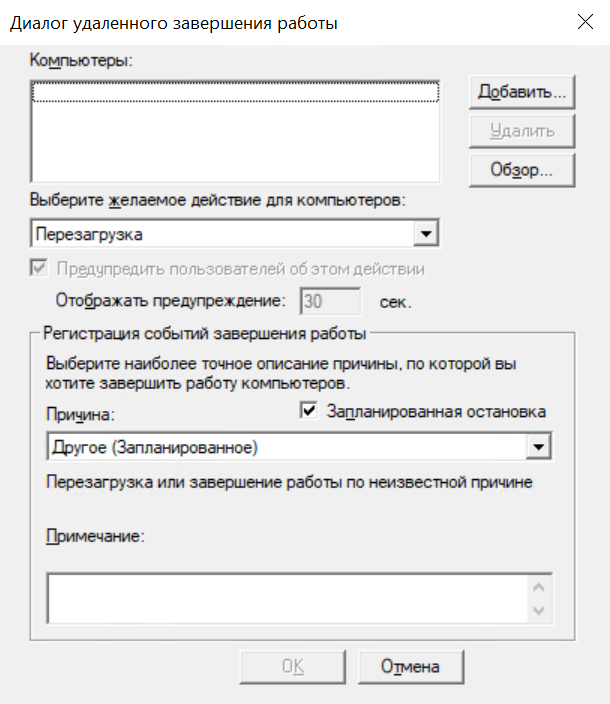Click the Компьютеры: label
The height and width of the screenshot is (704, 610).
(x=83, y=60)
